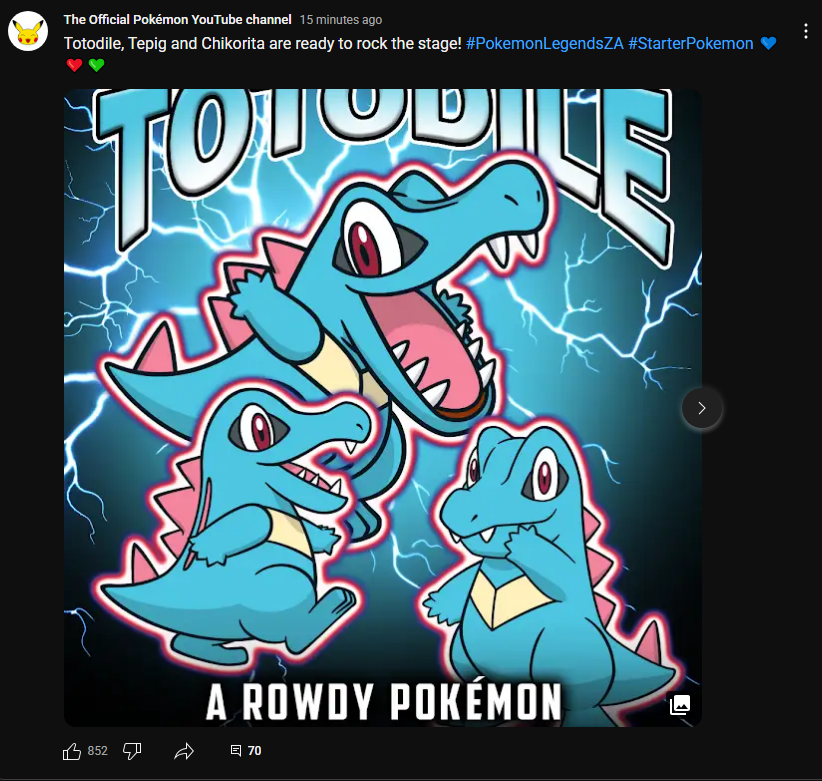Open the #PokemonLegendsZA hashtag
Screen dimensions: 822x781
pos(544,44)
